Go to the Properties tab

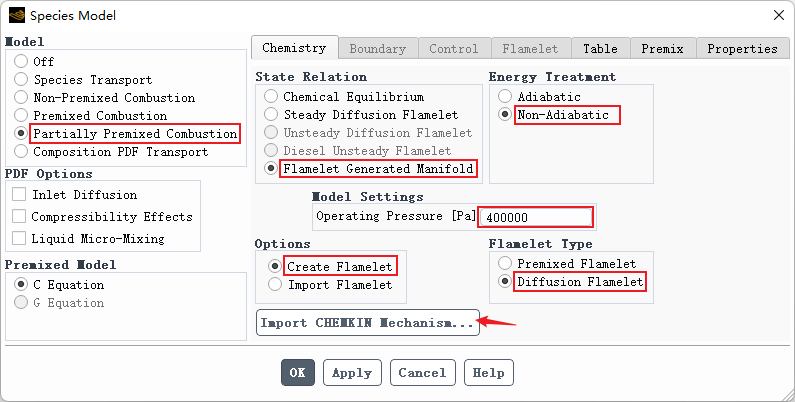(x=741, y=48)
